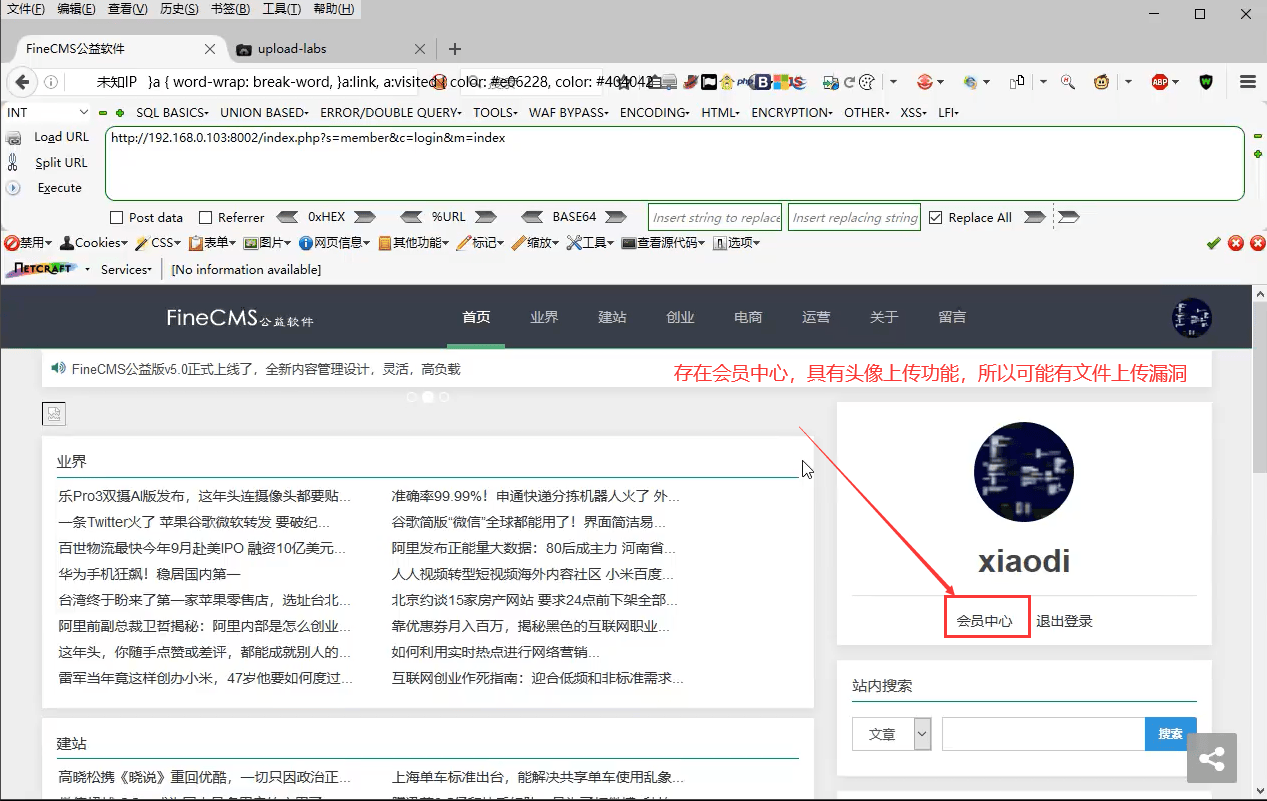This screenshot has width=1267, height=801.
Task: Go to 业界 in site navigation
Action: coord(544,317)
